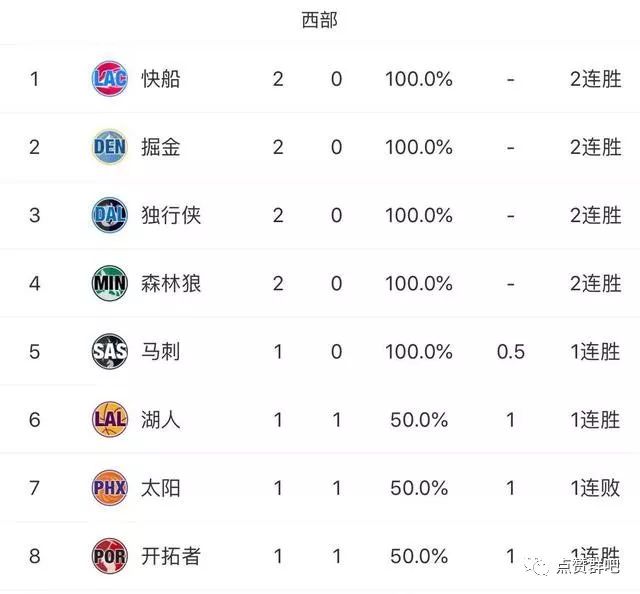Screen dimensions: 640x594
Task: Open the 快船 team name link
Action: pos(161,79)
